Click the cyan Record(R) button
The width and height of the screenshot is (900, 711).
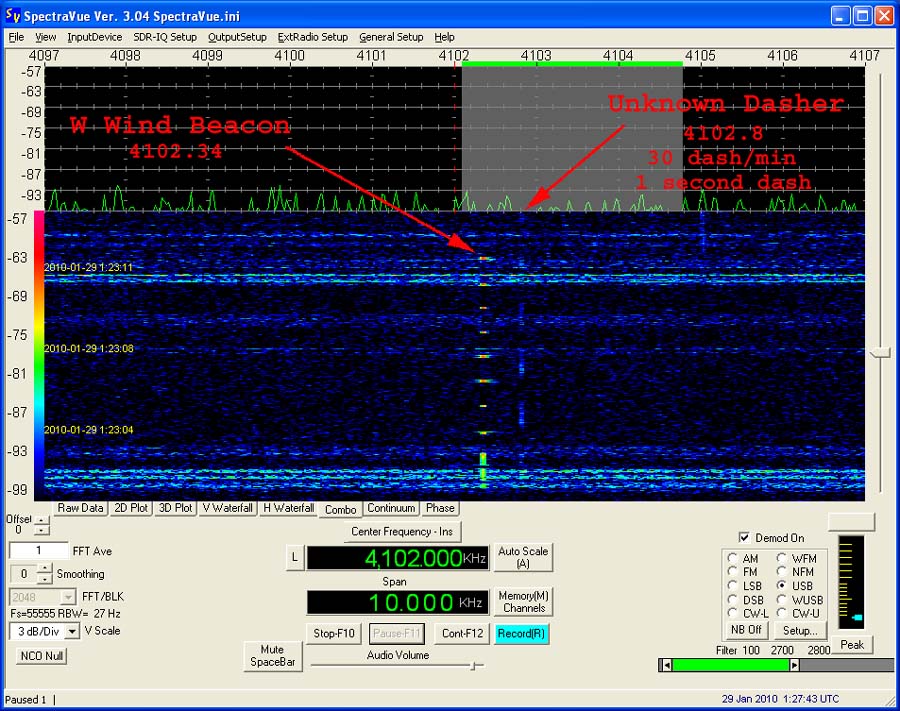coord(521,634)
